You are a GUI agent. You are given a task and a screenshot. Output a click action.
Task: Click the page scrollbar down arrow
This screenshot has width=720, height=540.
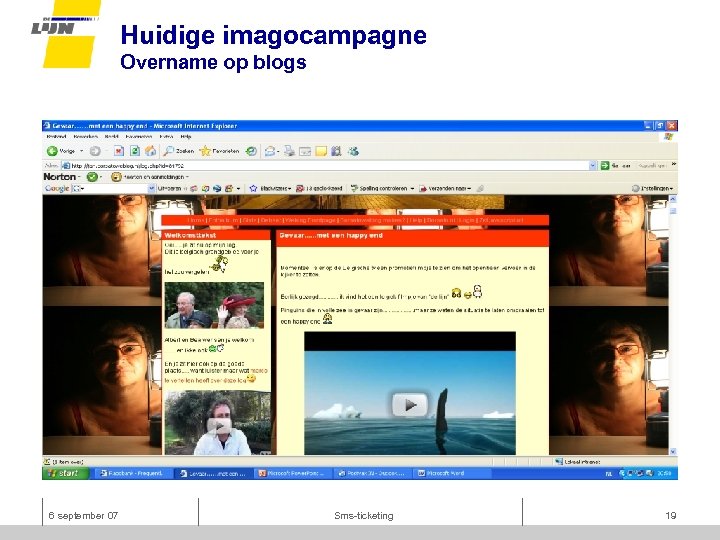coord(673,451)
